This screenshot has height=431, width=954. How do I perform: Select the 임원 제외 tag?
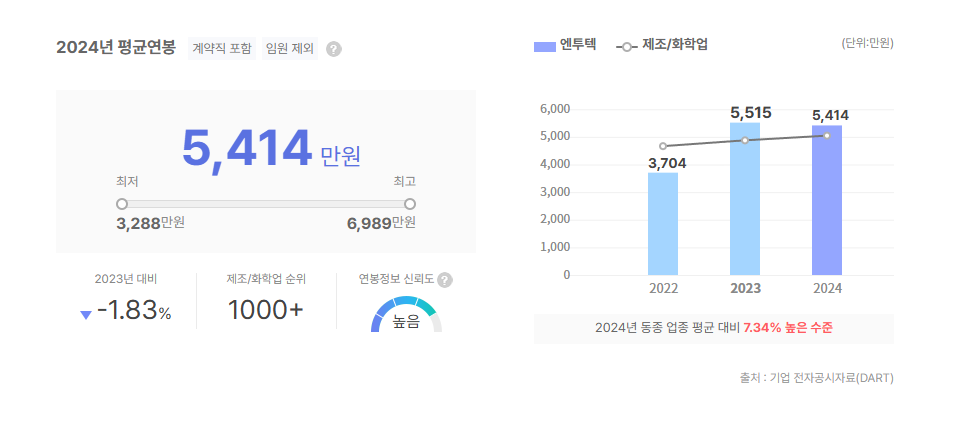pos(289,49)
